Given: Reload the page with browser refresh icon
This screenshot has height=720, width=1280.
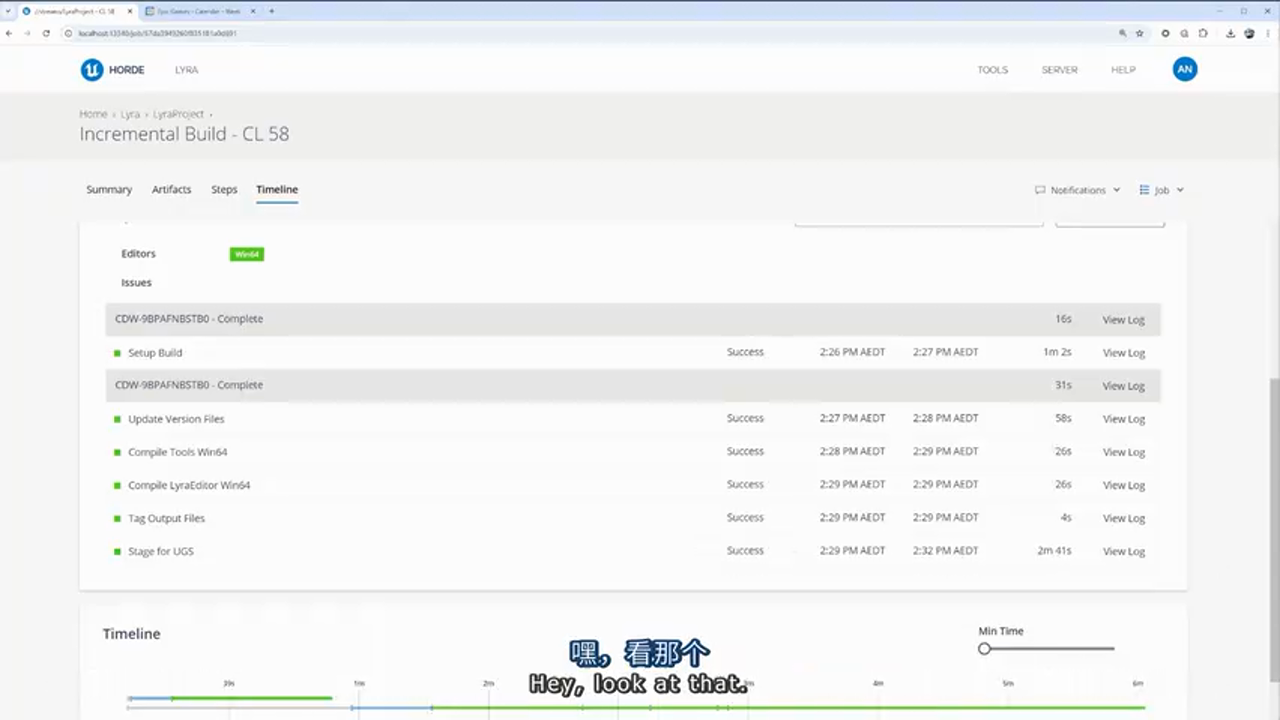Looking at the screenshot, I should point(46,33).
